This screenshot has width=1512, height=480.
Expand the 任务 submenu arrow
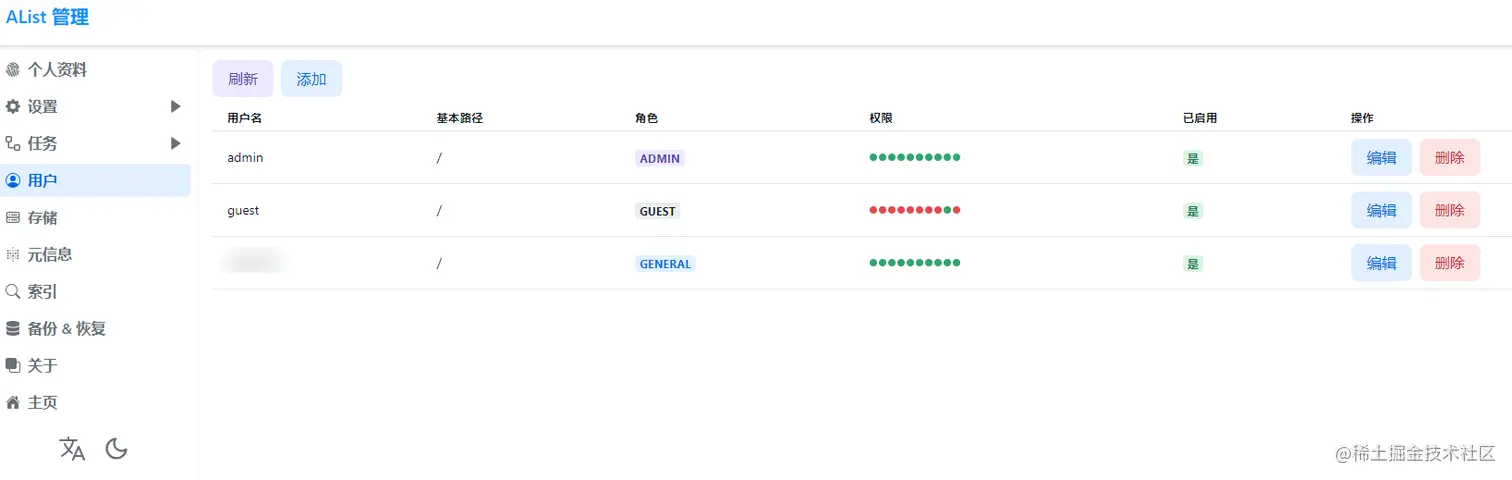(x=176, y=144)
